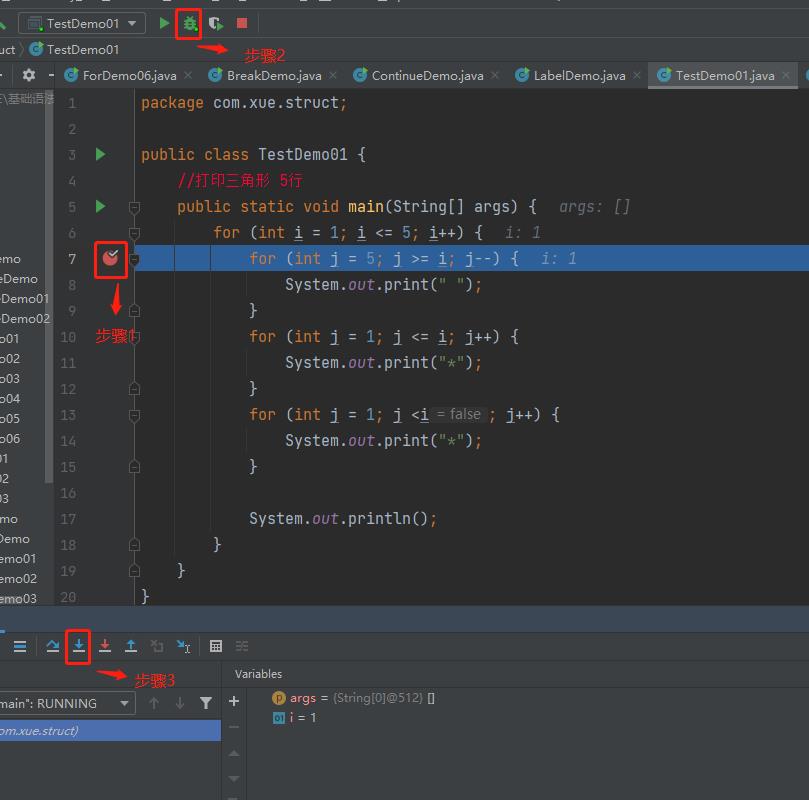Collapse project panel with the minus icon
809x800 pixels.
point(51,75)
